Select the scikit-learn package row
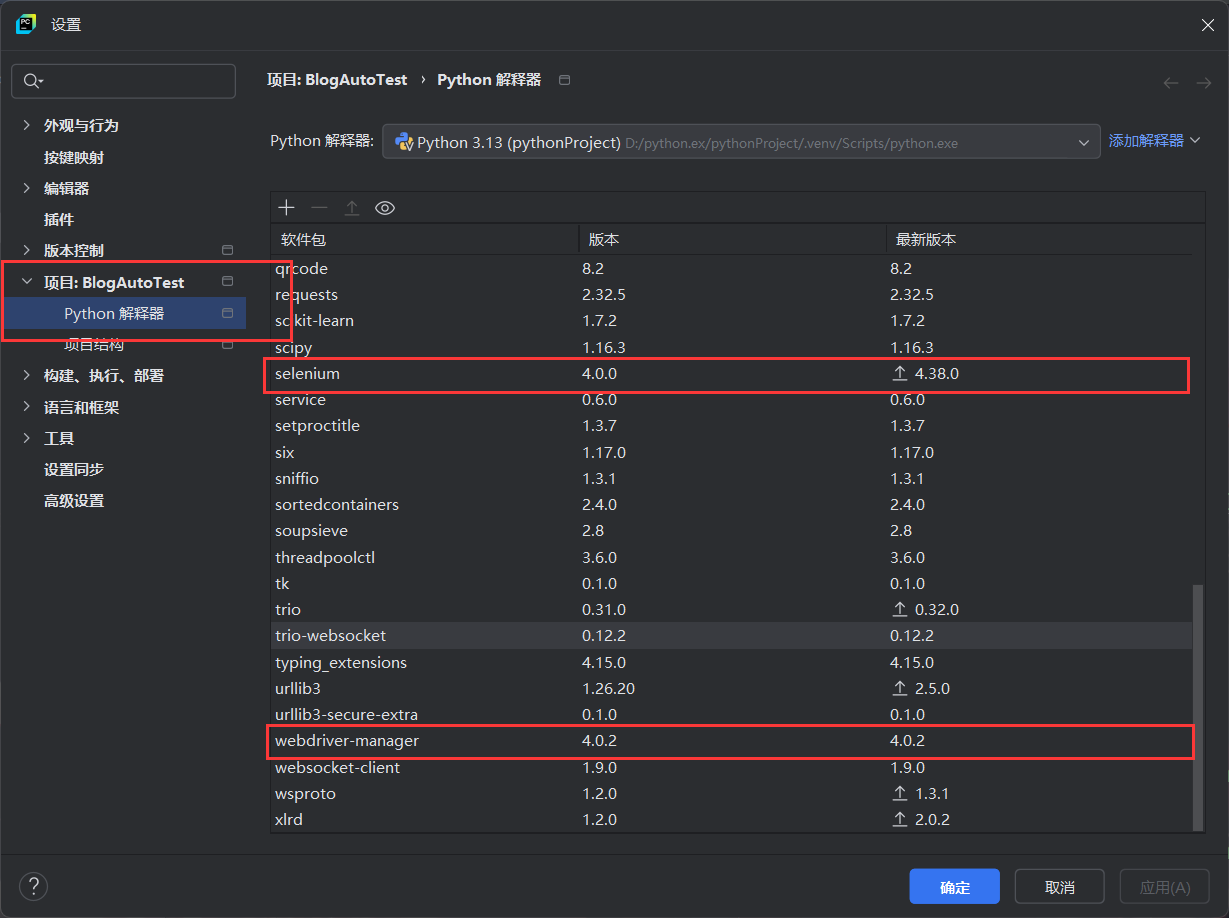The height and width of the screenshot is (918, 1229). 731,321
